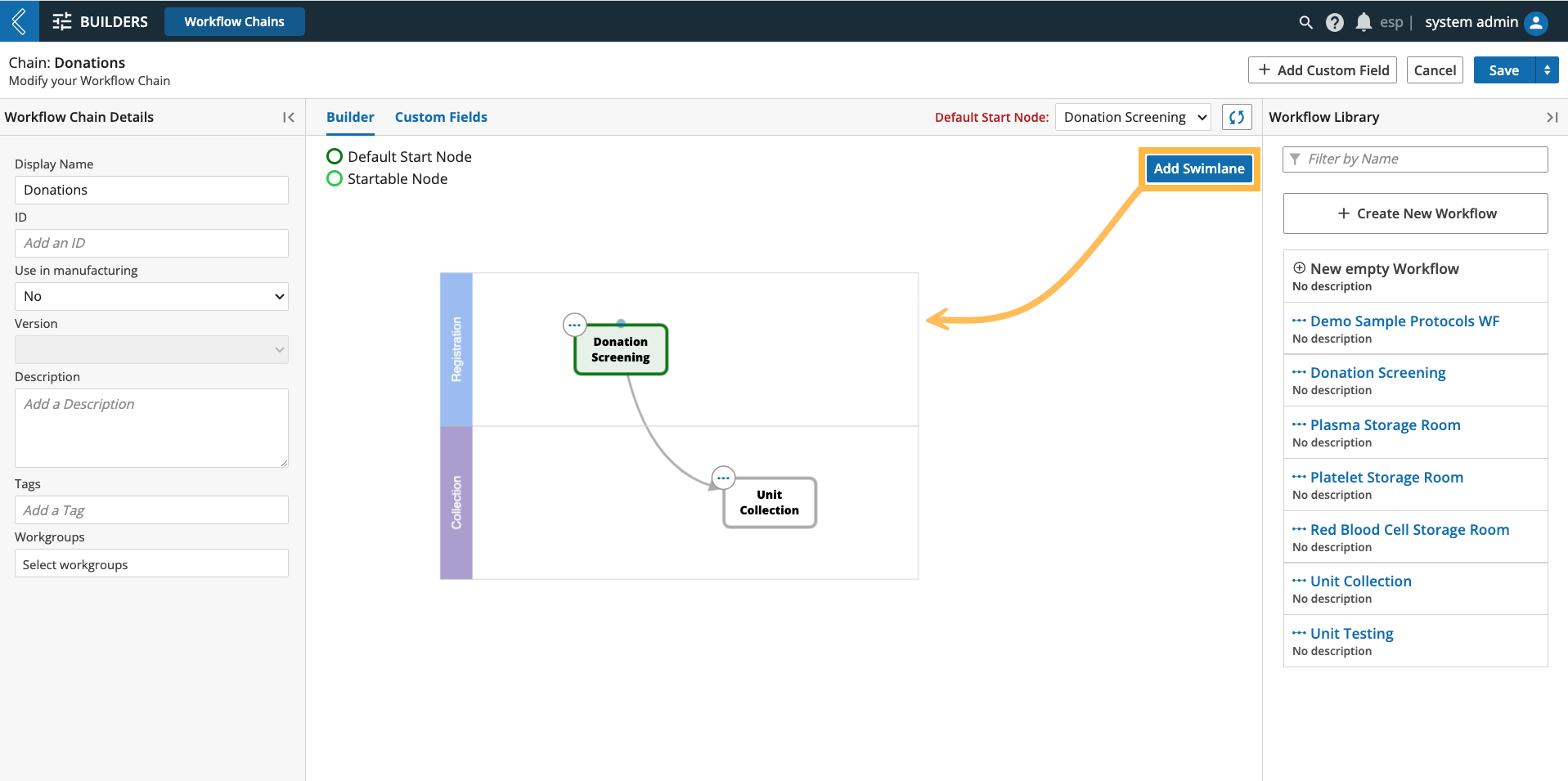Click the Description text area
Image resolution: width=1568 pixels, height=781 pixels.
[x=151, y=428]
